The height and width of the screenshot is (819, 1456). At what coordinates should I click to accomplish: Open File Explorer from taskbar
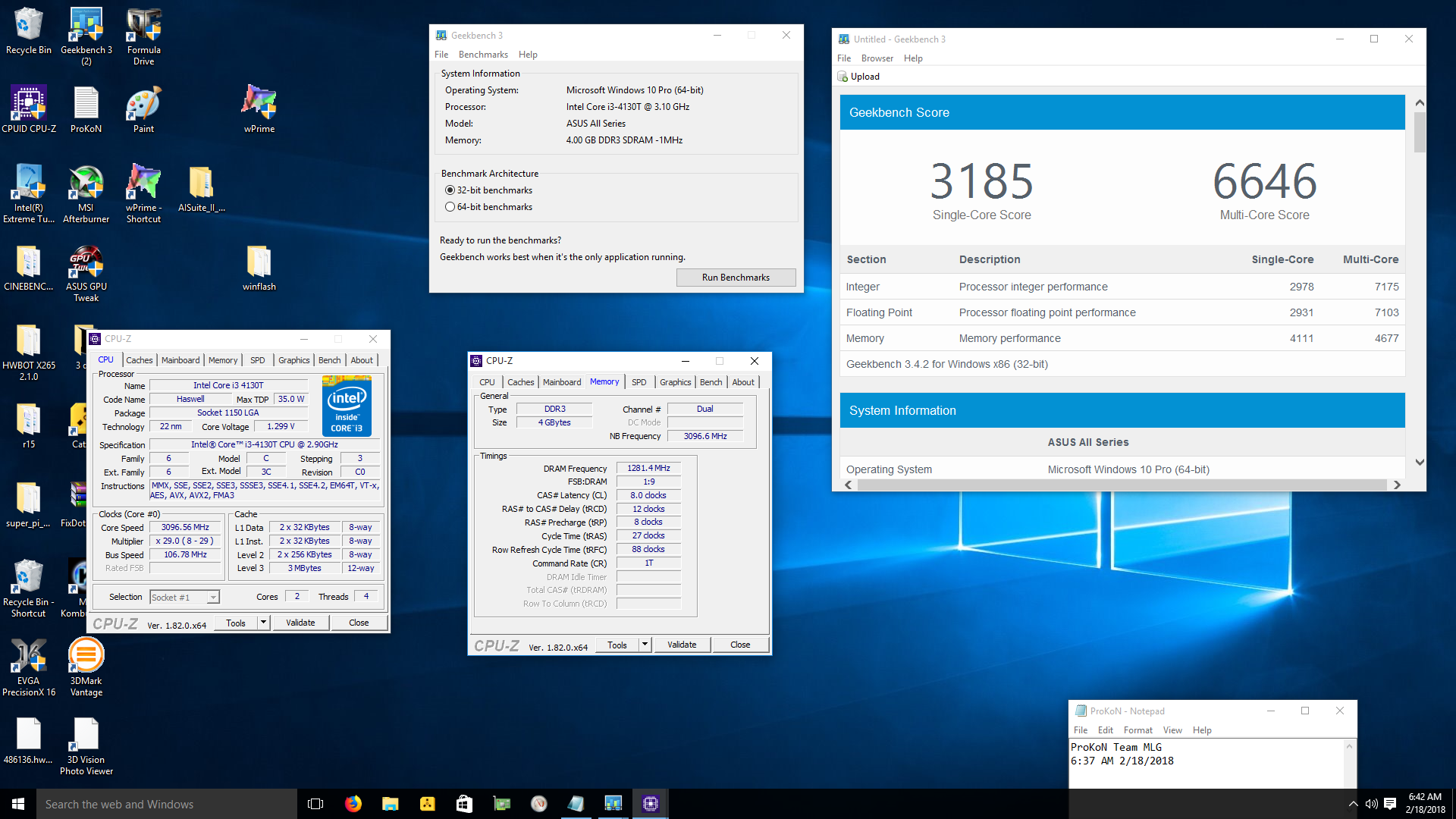coord(390,804)
